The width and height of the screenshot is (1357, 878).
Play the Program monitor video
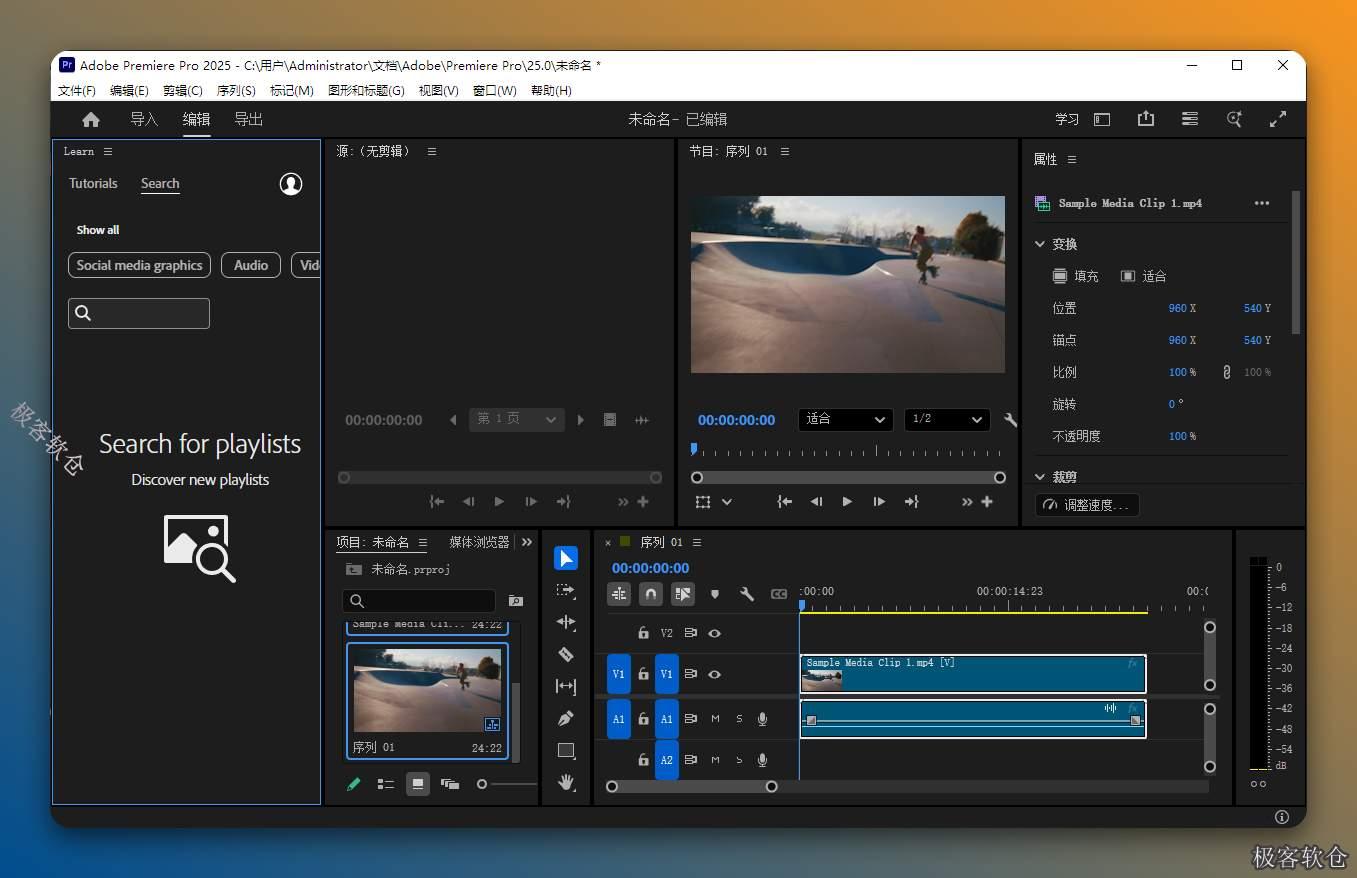(847, 502)
